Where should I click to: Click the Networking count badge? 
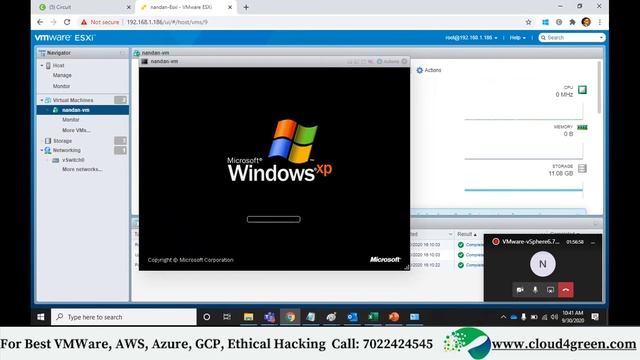coord(120,150)
